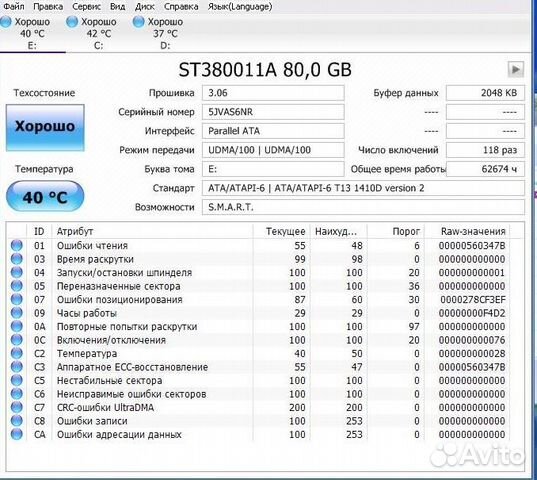Click the 40 °C temperature button
This screenshot has height=480, width=537.
click(45, 196)
